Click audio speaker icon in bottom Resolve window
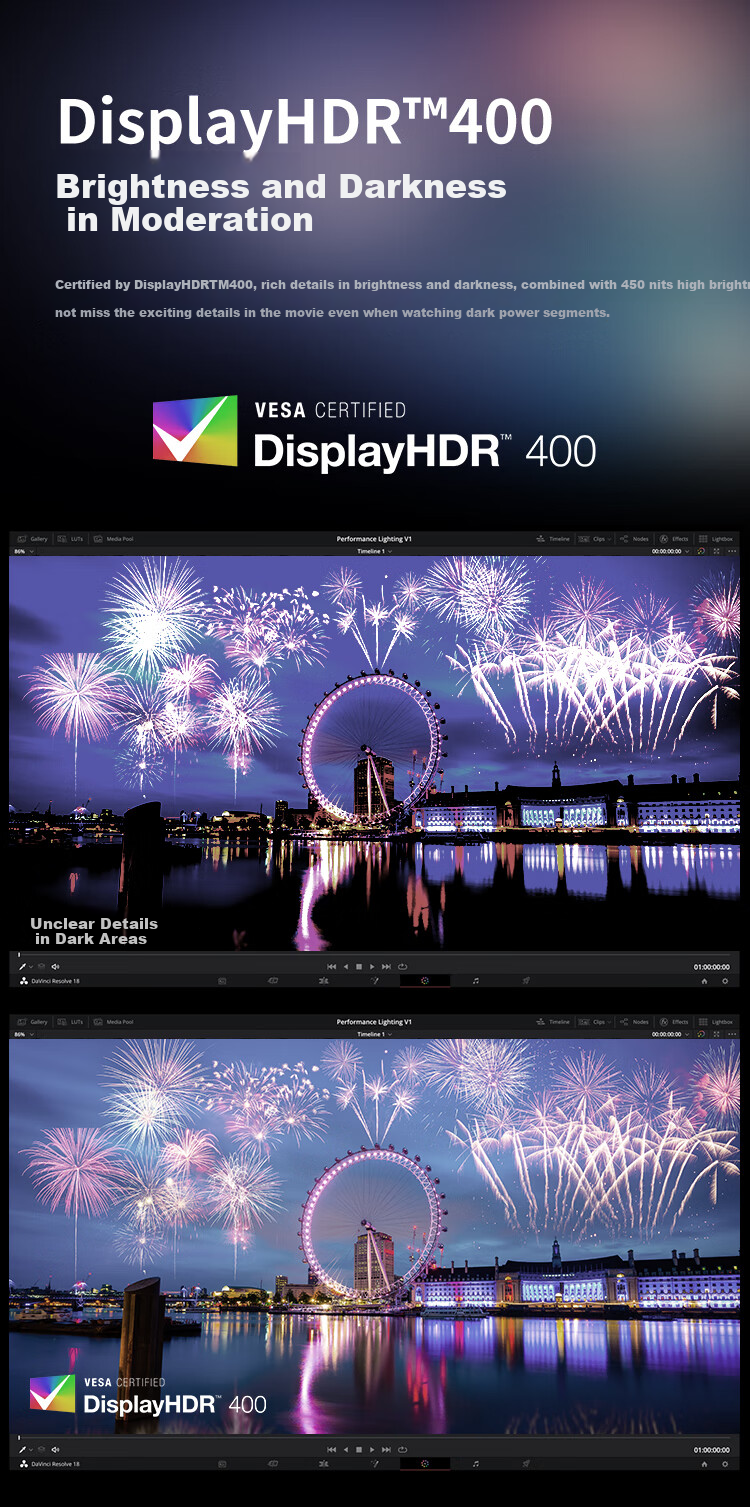750x1507 pixels. pyautogui.click(x=55, y=1449)
